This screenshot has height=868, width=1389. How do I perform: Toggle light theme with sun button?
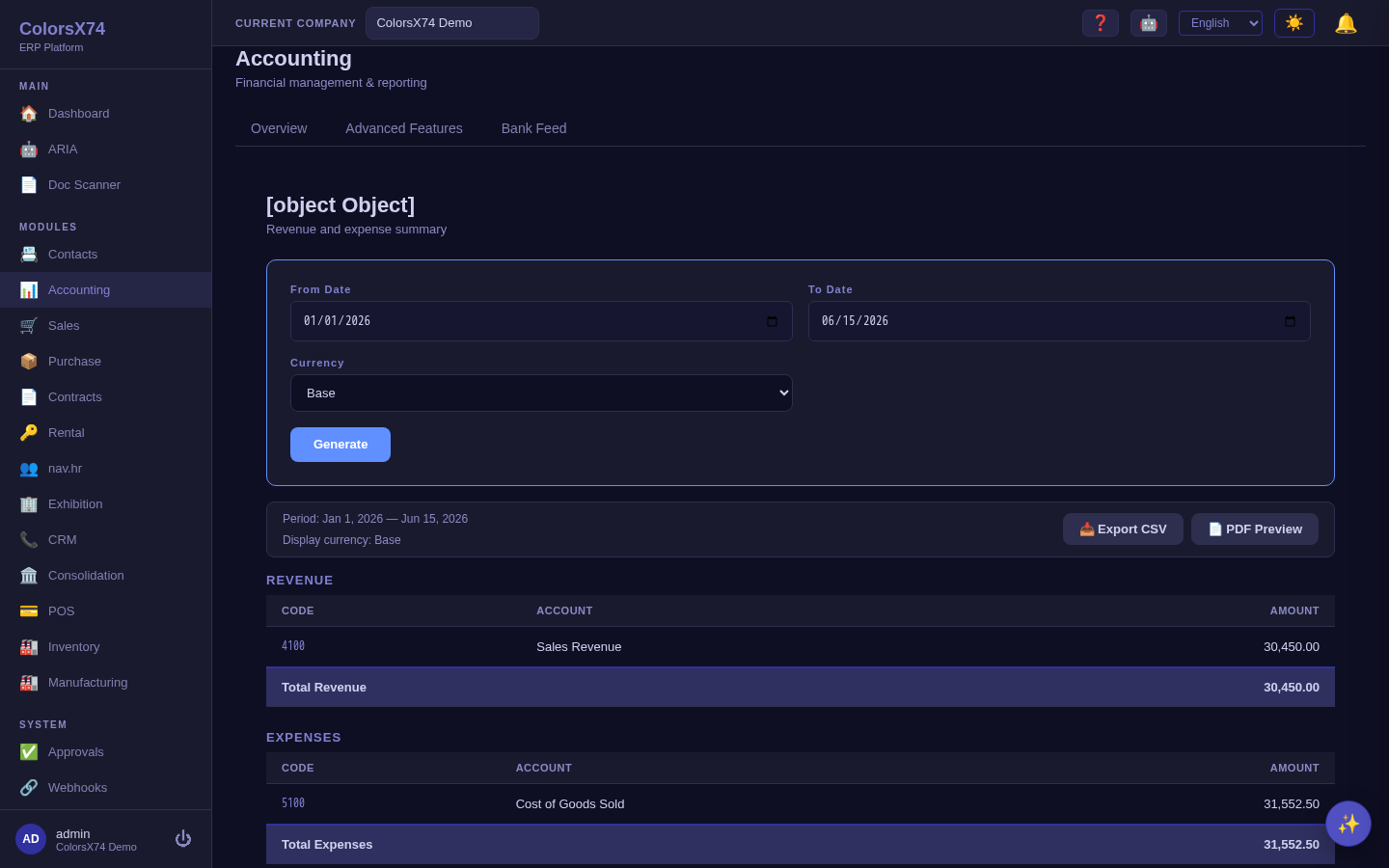click(x=1294, y=23)
